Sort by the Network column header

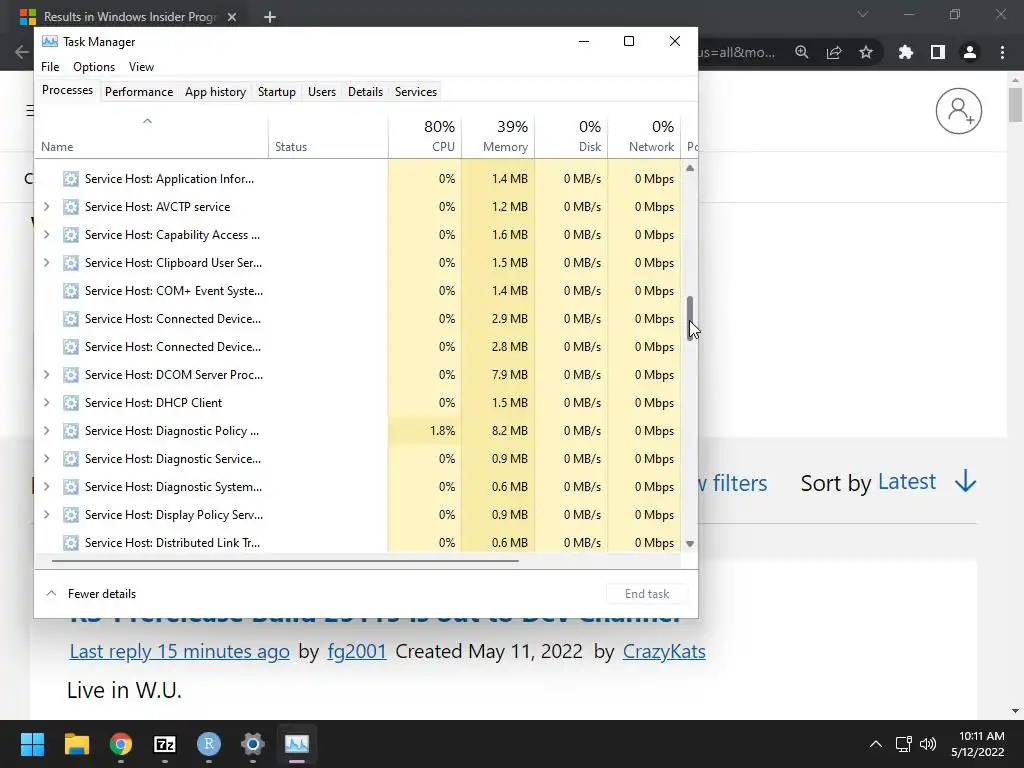point(645,136)
